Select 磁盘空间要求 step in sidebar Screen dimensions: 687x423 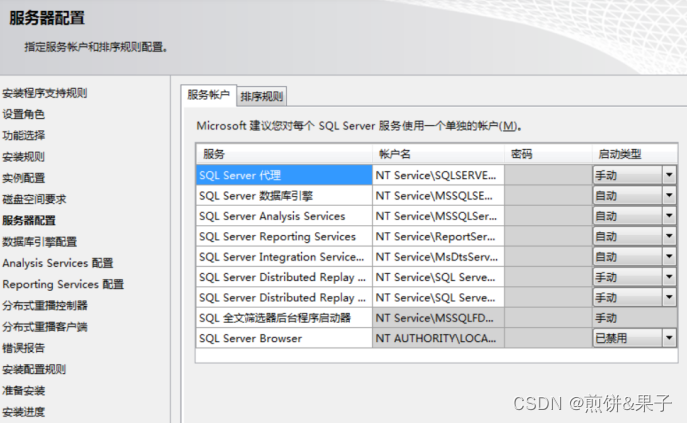tap(34, 199)
